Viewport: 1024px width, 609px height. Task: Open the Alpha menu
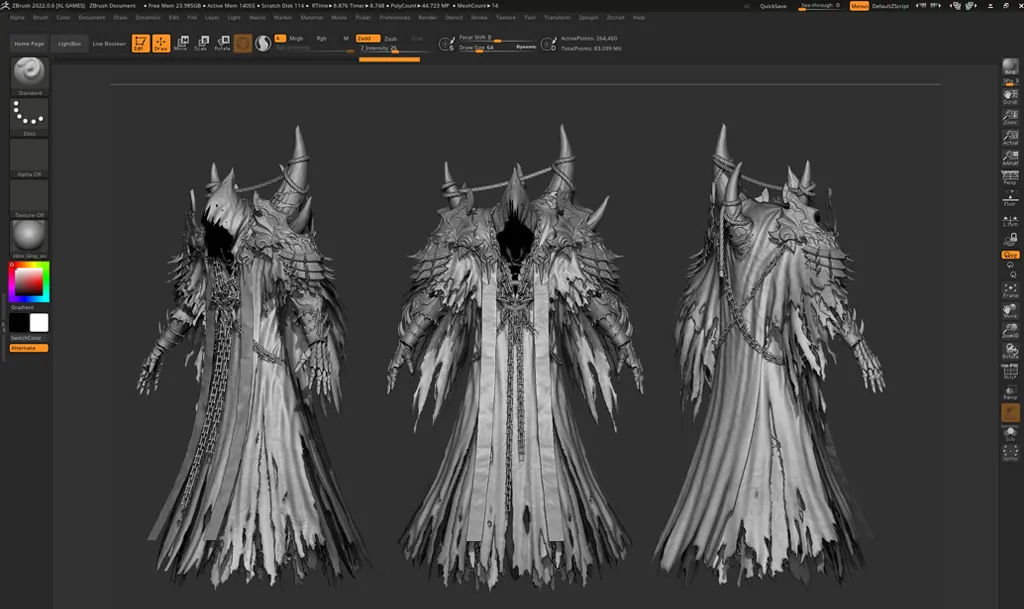pos(18,18)
